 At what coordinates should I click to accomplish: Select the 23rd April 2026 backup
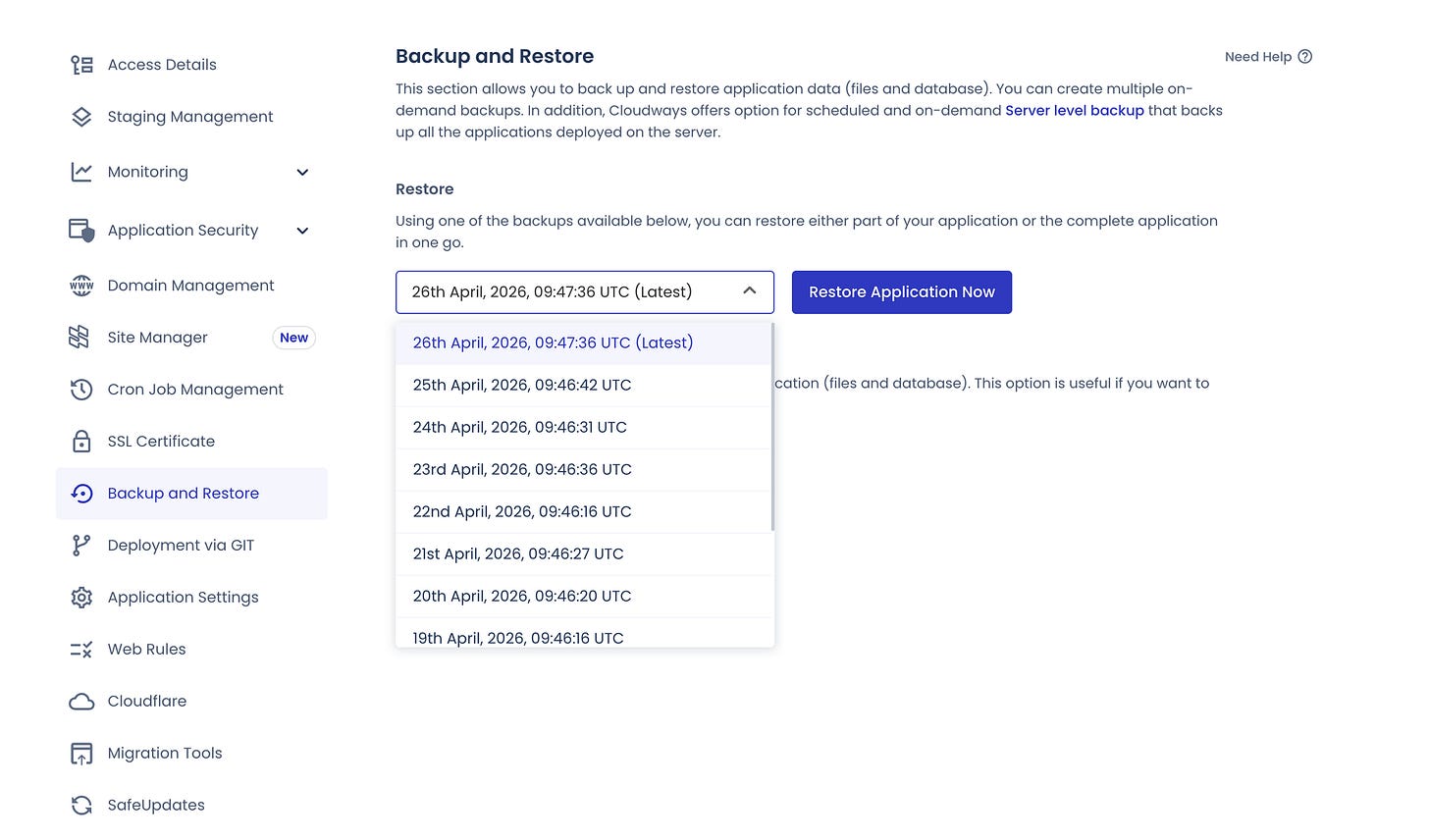click(584, 470)
